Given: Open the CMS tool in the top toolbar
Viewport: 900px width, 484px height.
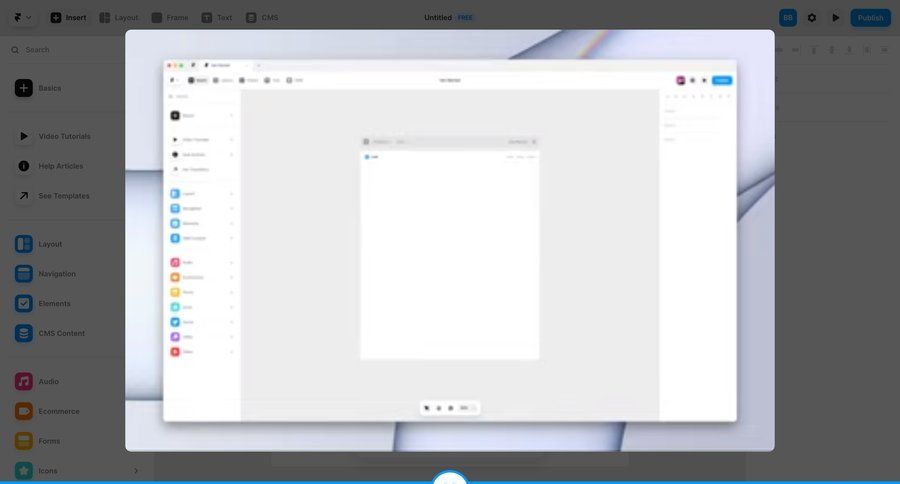Looking at the screenshot, I should tap(262, 18).
